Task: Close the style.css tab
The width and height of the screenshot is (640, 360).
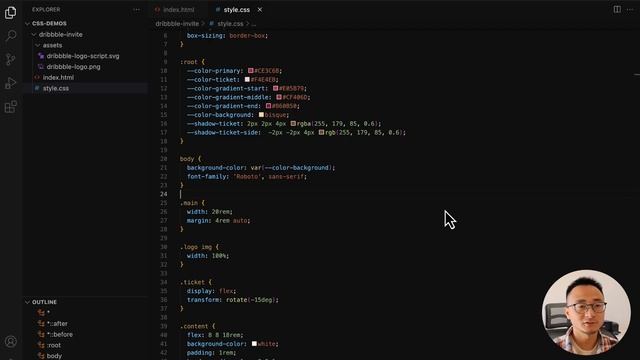Action: [260, 9]
